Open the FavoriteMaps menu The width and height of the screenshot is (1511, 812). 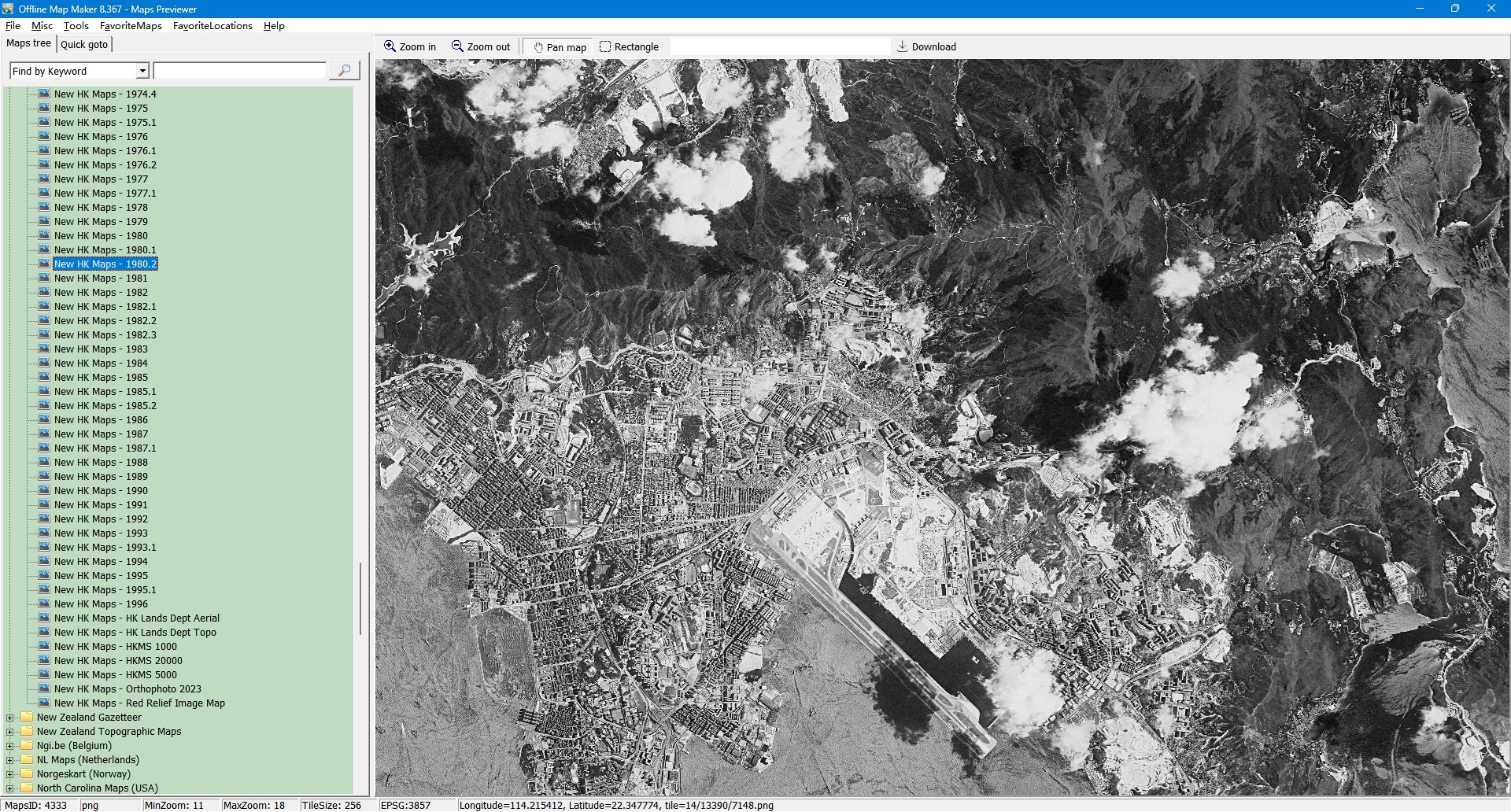click(131, 25)
